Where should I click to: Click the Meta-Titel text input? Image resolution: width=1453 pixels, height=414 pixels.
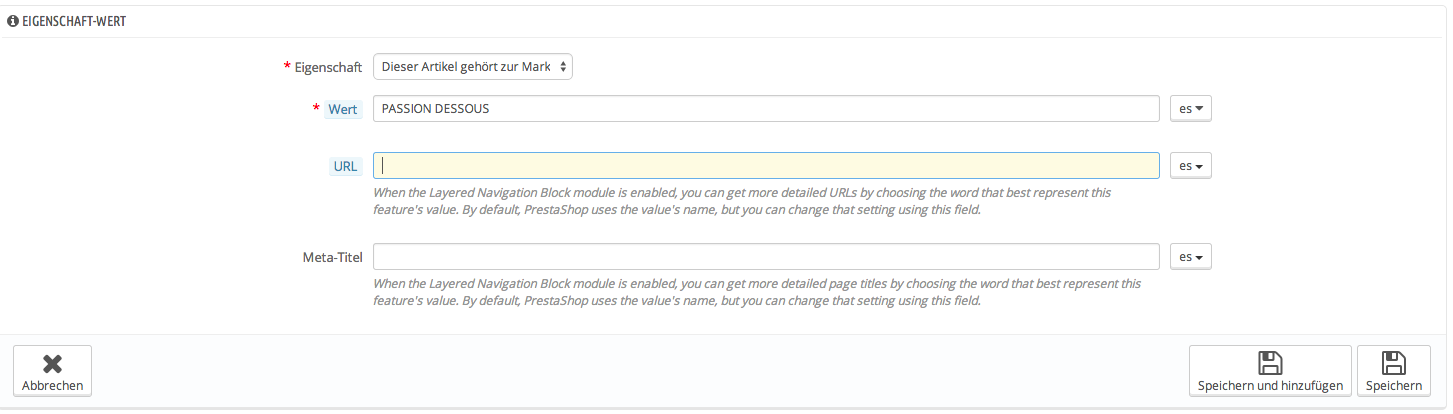[765, 257]
